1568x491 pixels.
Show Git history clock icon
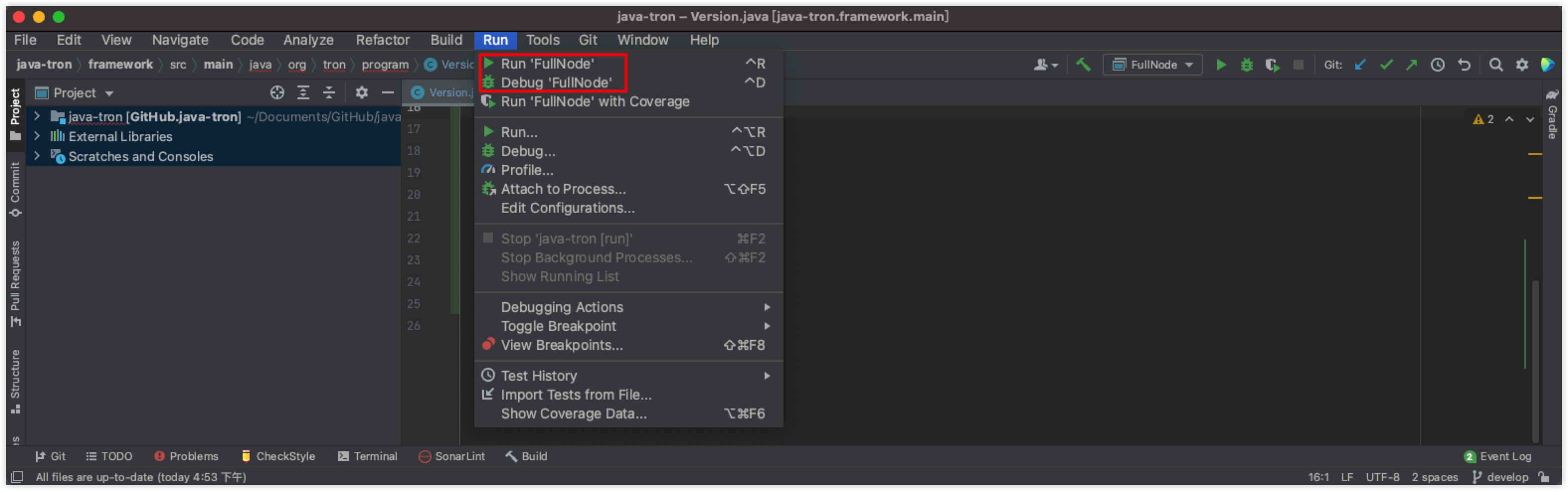(1437, 65)
